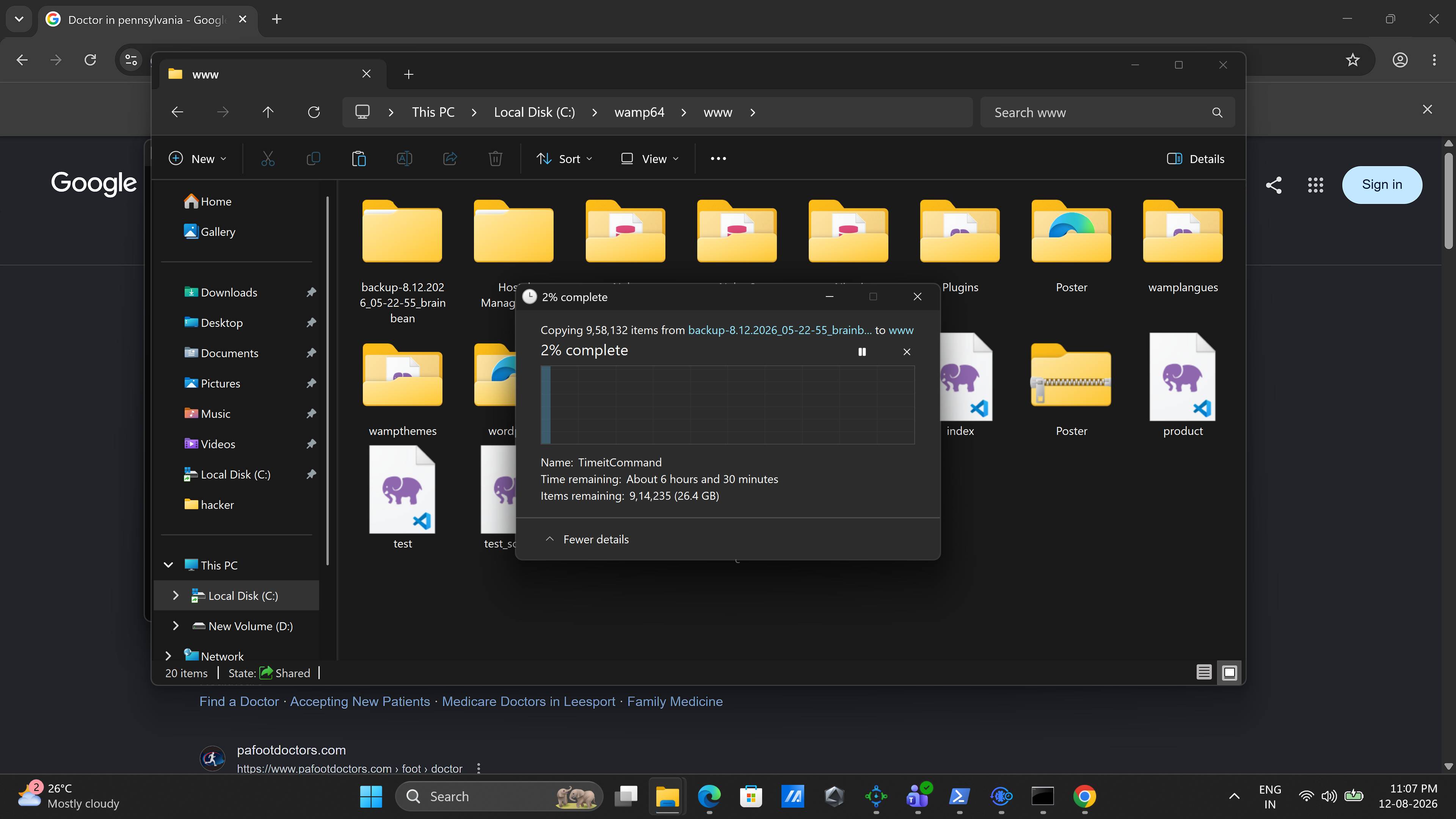The height and width of the screenshot is (819, 1456).
Task: Click the Share icon in Explorer toolbar
Action: 450,159
